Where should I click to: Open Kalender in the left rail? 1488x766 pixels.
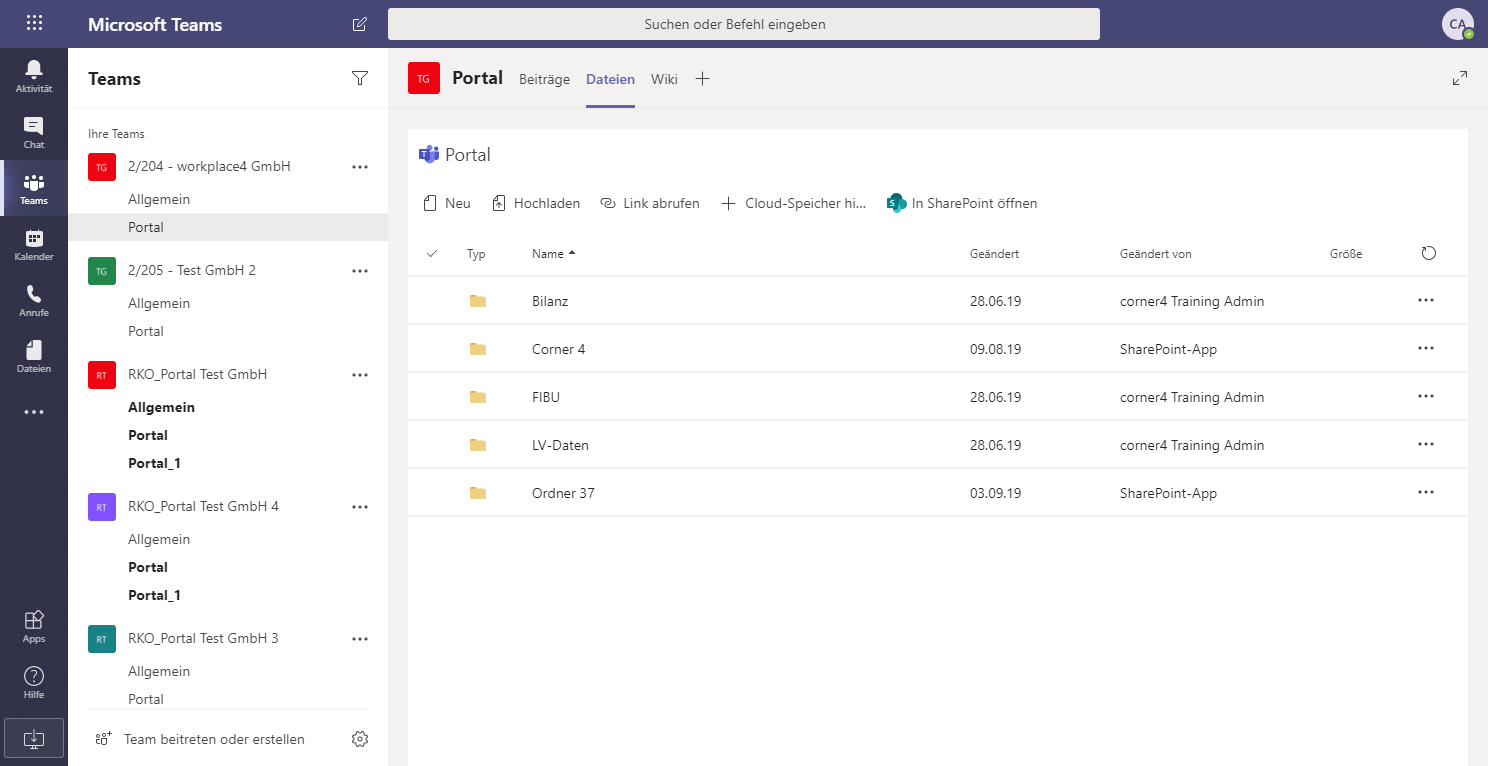pos(34,244)
